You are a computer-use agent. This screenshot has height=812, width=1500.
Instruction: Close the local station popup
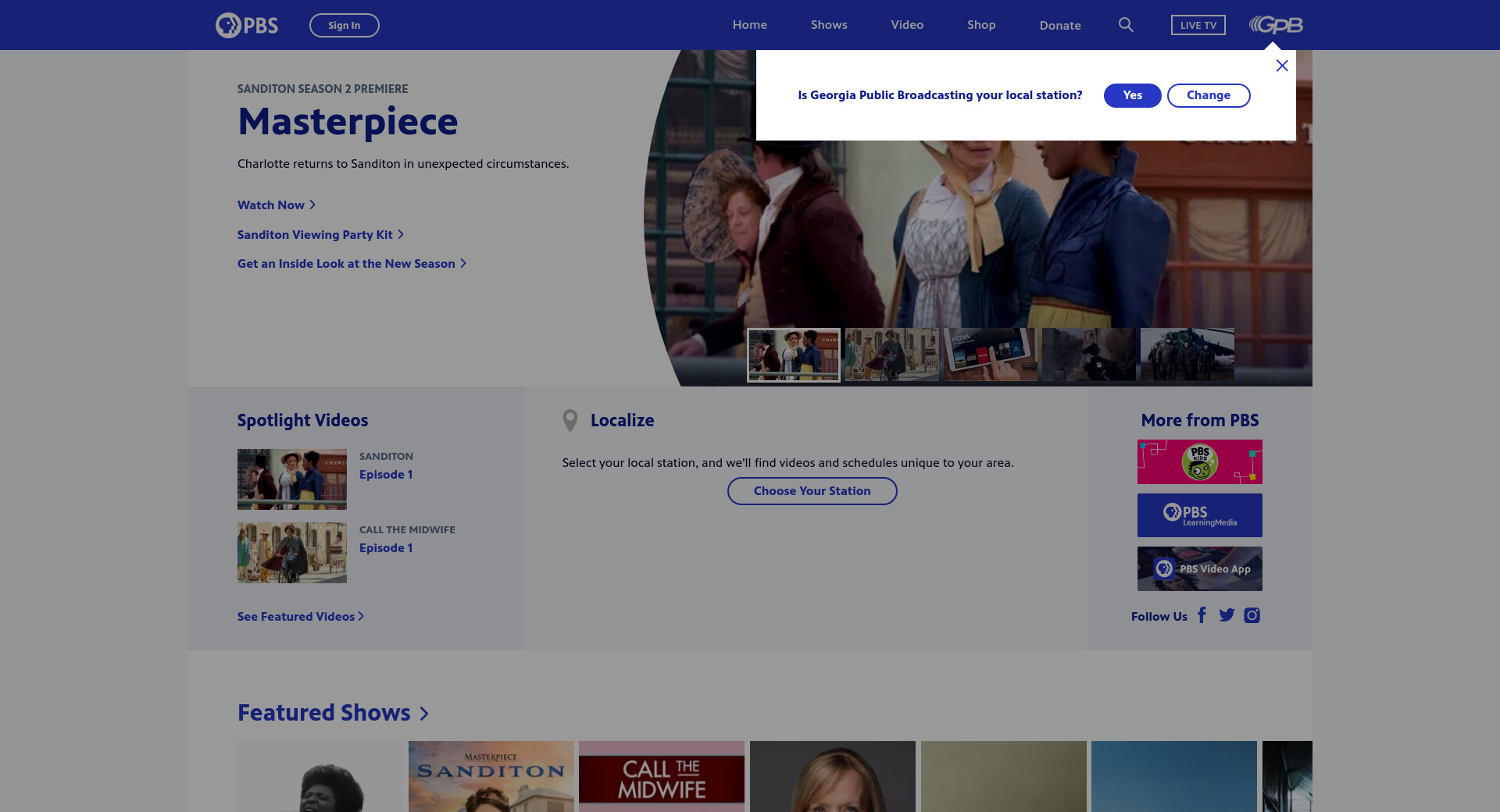pyautogui.click(x=1282, y=66)
